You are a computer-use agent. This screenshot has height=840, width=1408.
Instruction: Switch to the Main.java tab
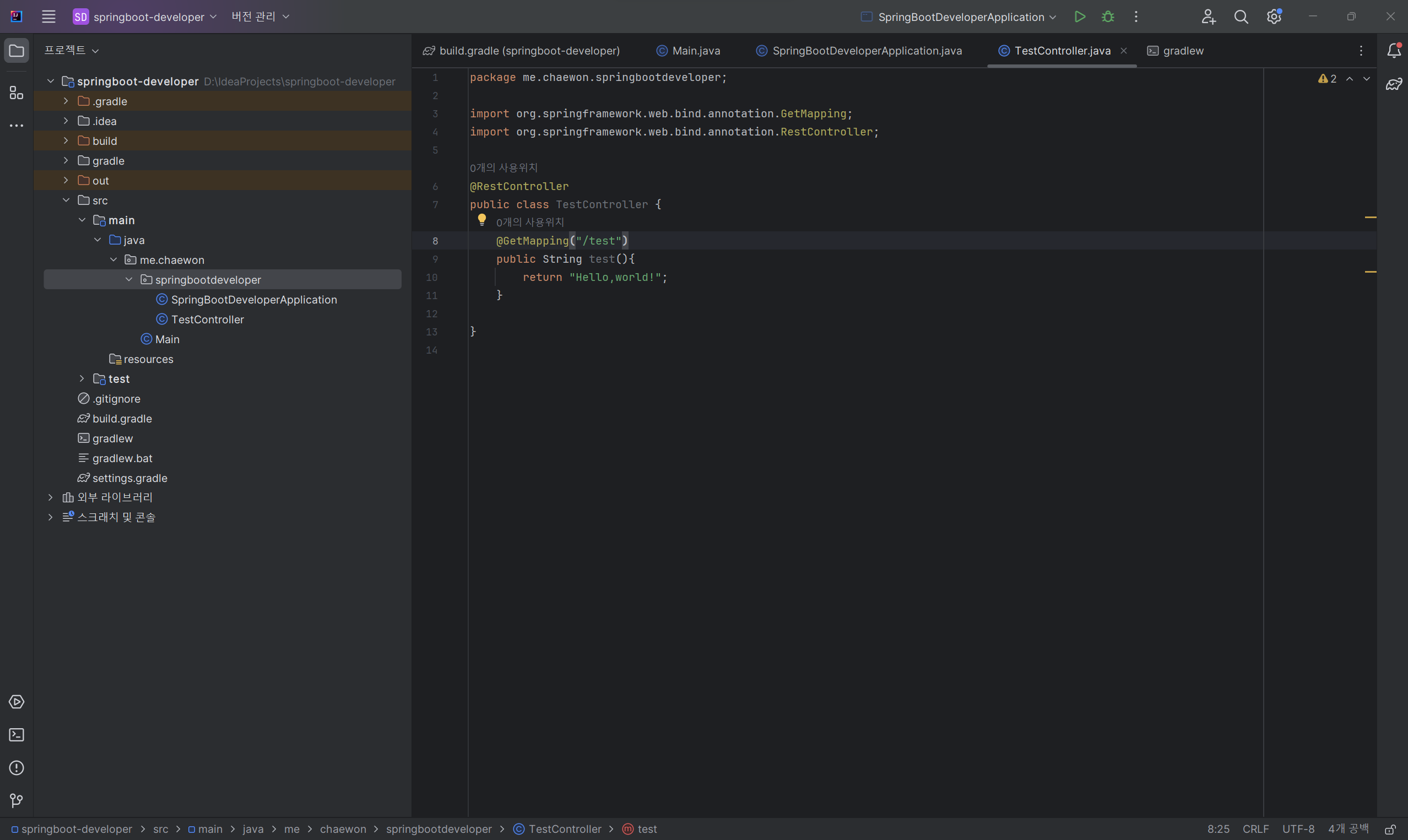point(696,50)
